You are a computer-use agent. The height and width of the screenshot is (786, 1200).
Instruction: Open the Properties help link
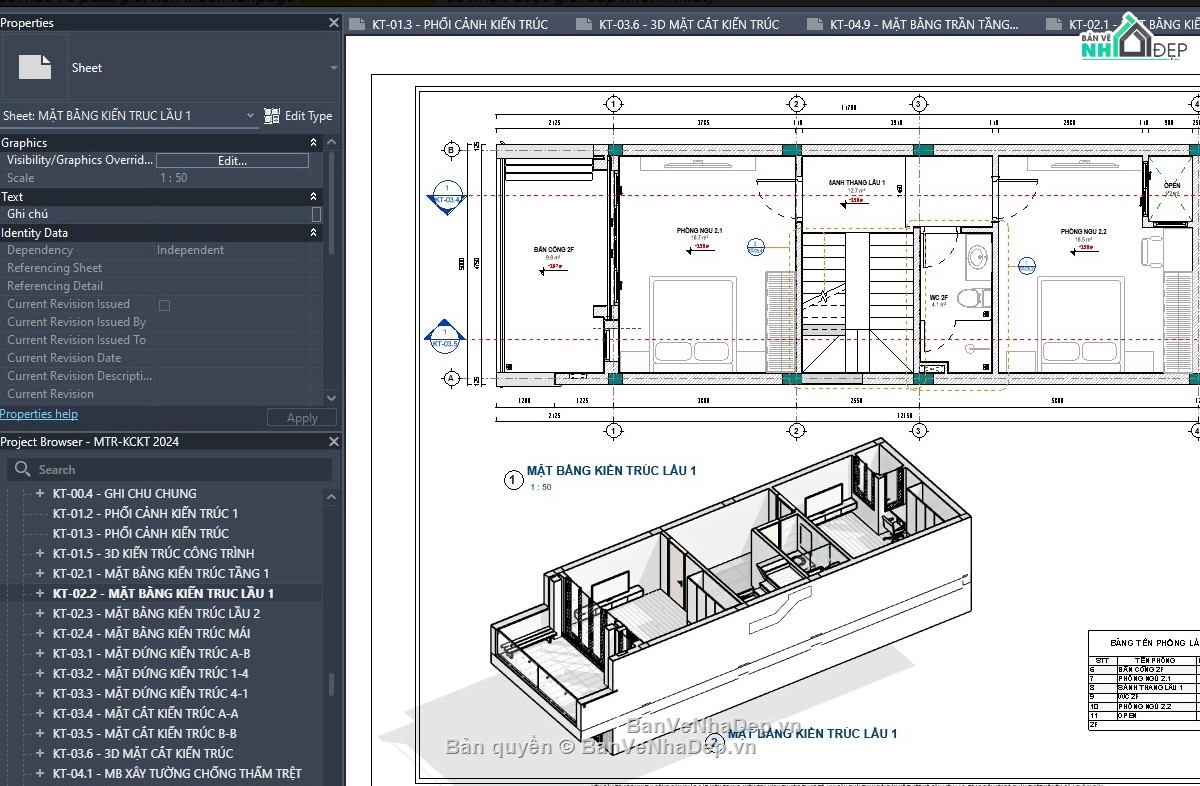click(39, 414)
